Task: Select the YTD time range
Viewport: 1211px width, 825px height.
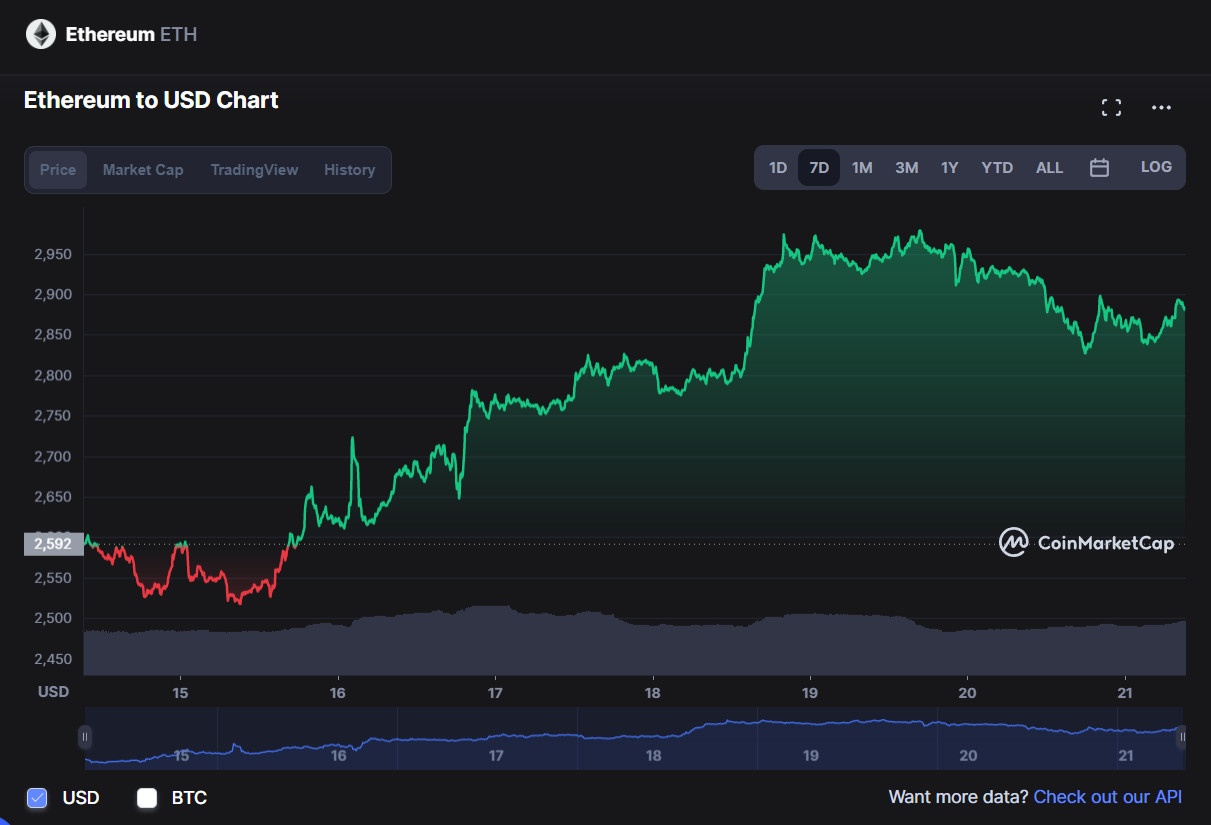Action: point(996,167)
